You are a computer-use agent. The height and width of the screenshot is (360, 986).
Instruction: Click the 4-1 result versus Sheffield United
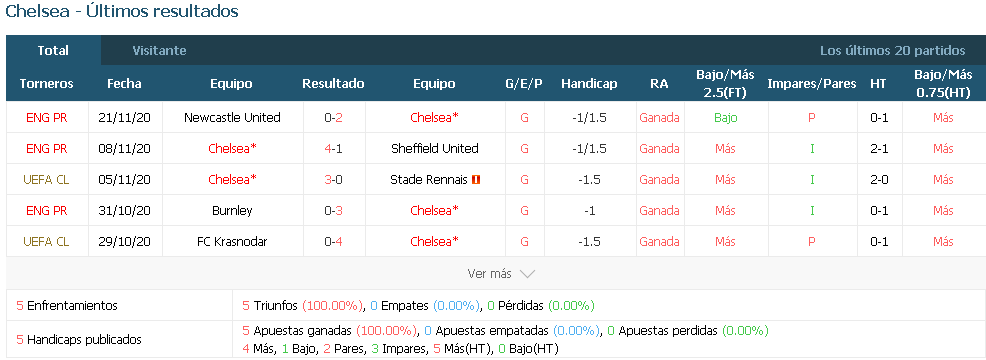(x=333, y=149)
